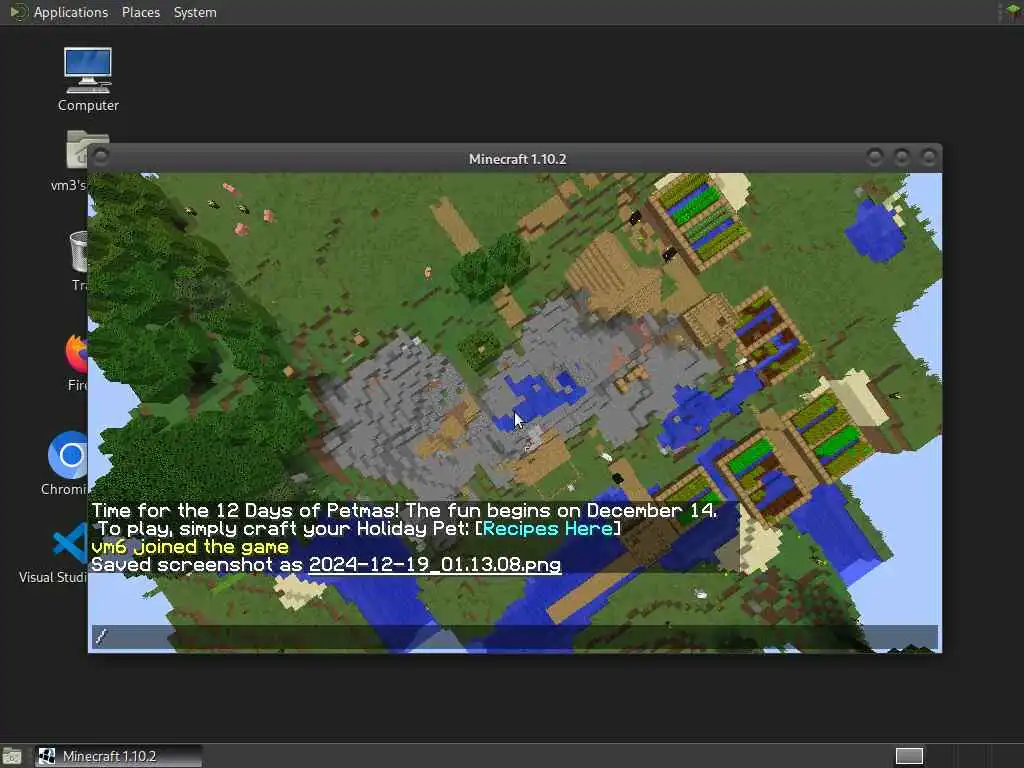Click the show desktop icon in bottom panel
Image resolution: width=1024 pixels, height=768 pixels.
[12, 756]
